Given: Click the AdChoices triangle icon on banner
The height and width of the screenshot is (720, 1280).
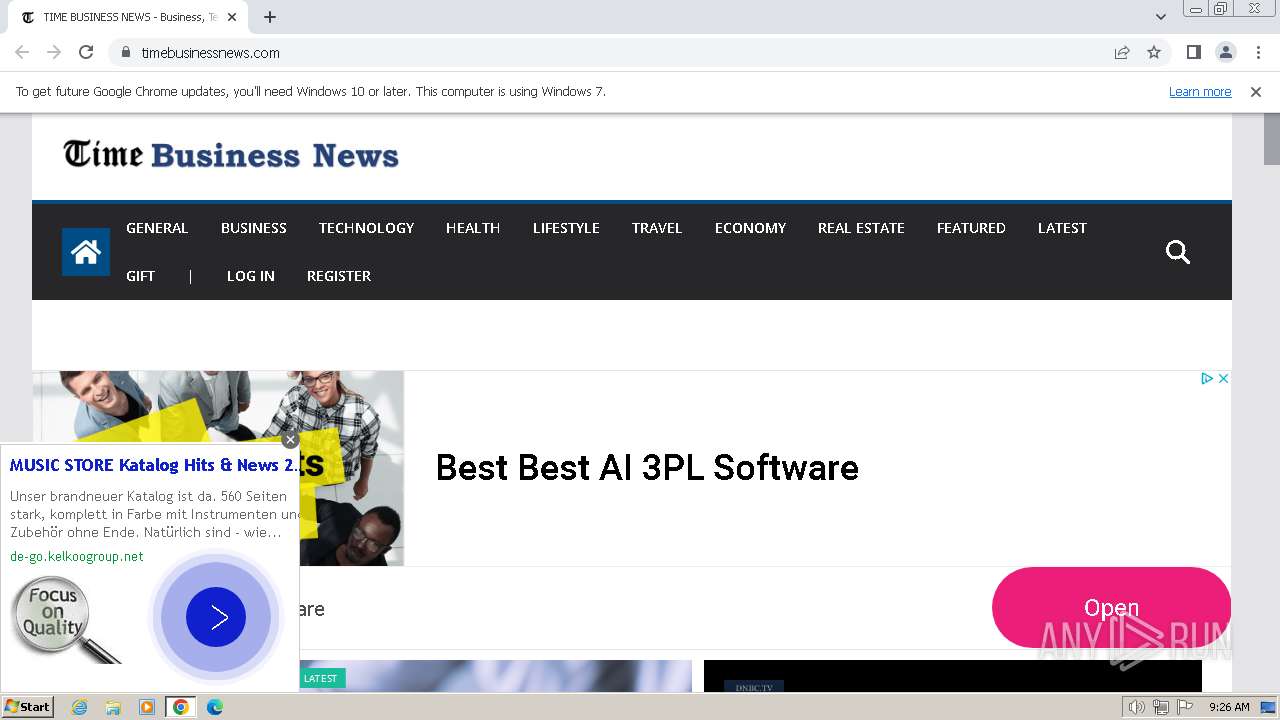Looking at the screenshot, I should [x=1207, y=378].
